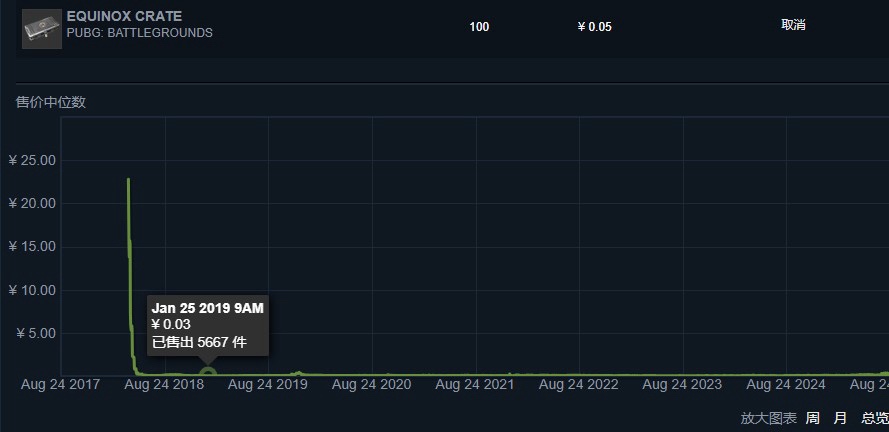Click the highlighted data point circle on chart
This screenshot has width=889, height=432.
coord(208,373)
